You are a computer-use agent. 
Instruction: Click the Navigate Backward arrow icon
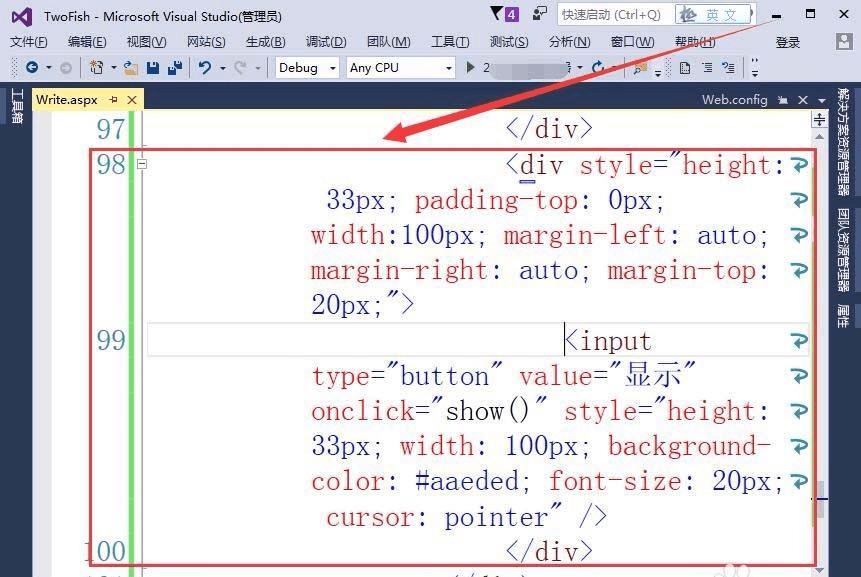[32, 68]
